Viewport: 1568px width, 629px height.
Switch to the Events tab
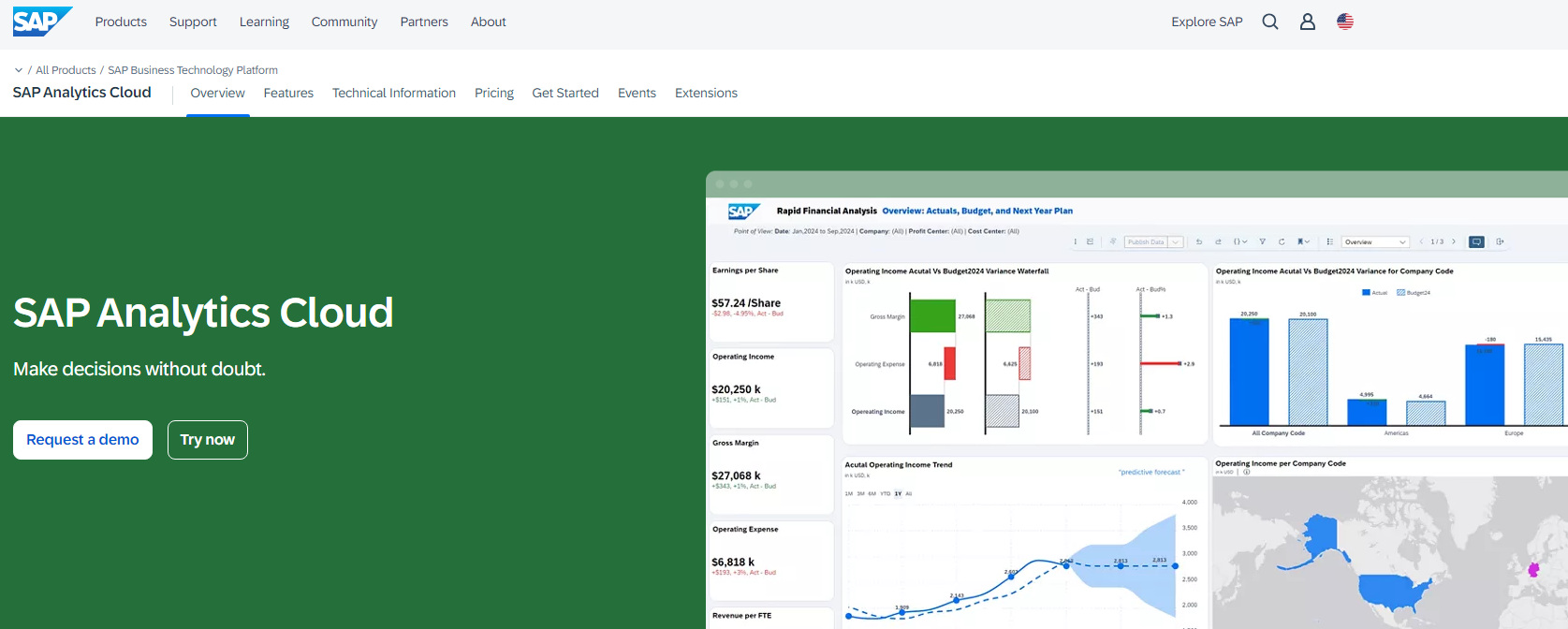click(x=637, y=93)
